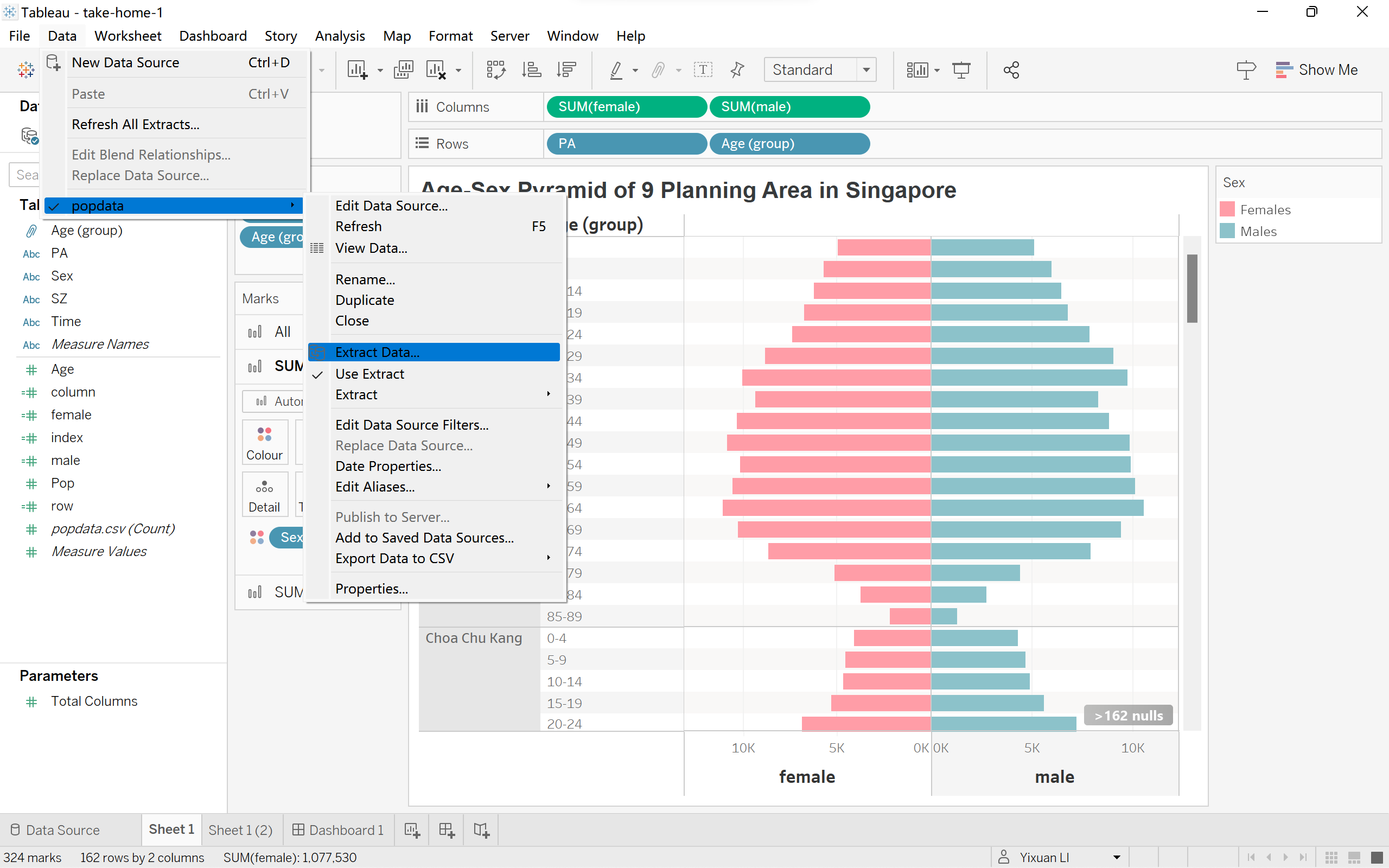
Task: Click the Share workbook icon
Action: click(x=1011, y=70)
